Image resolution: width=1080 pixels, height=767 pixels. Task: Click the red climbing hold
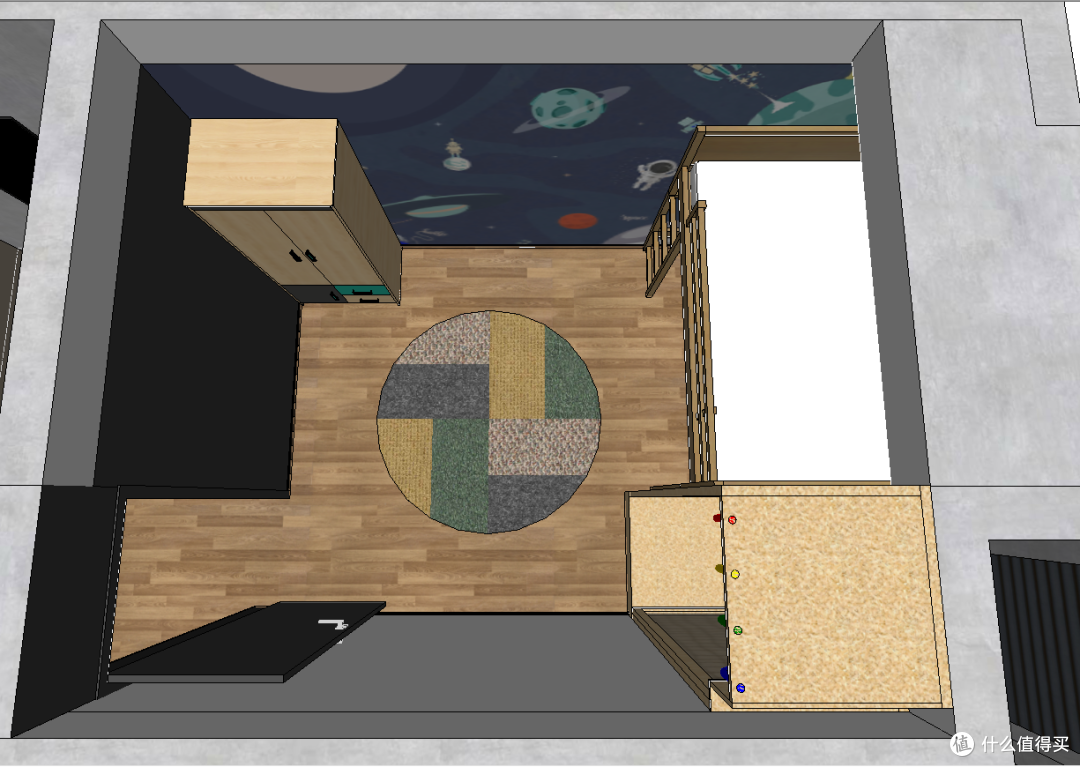[x=732, y=521]
